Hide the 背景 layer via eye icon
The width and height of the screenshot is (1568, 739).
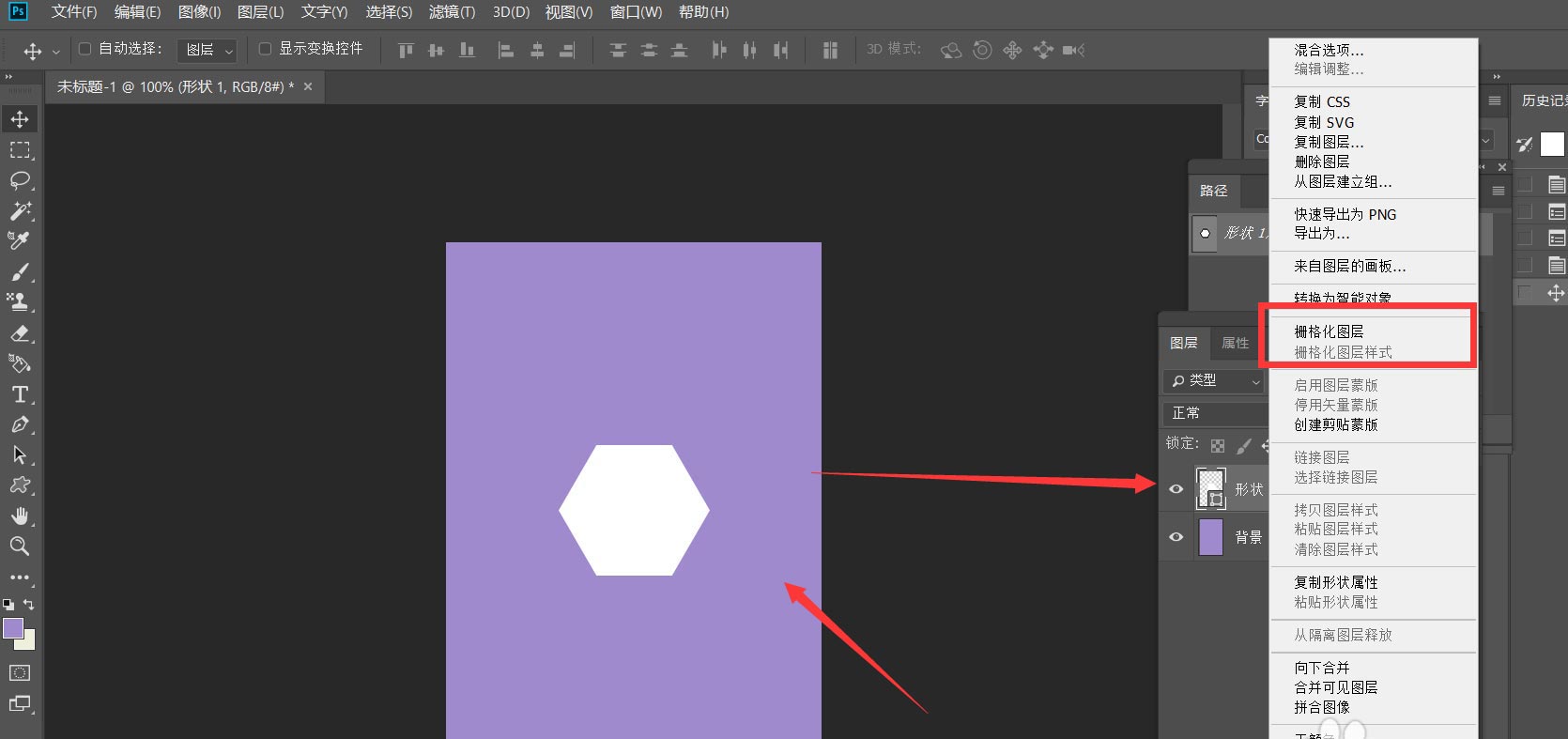pyautogui.click(x=1176, y=537)
